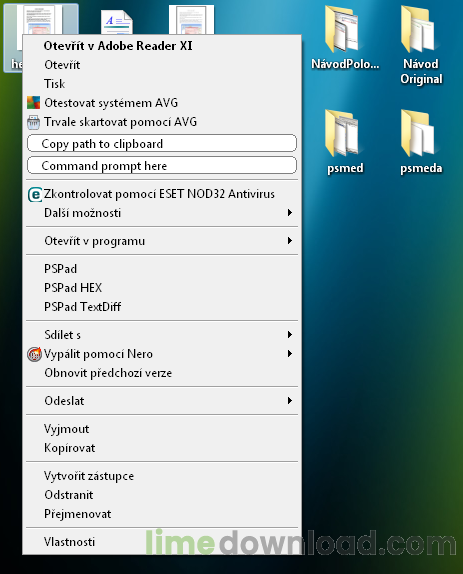Select the Copy path to clipboard entry
Image resolution: width=463 pixels, height=574 pixels.
tap(162, 144)
